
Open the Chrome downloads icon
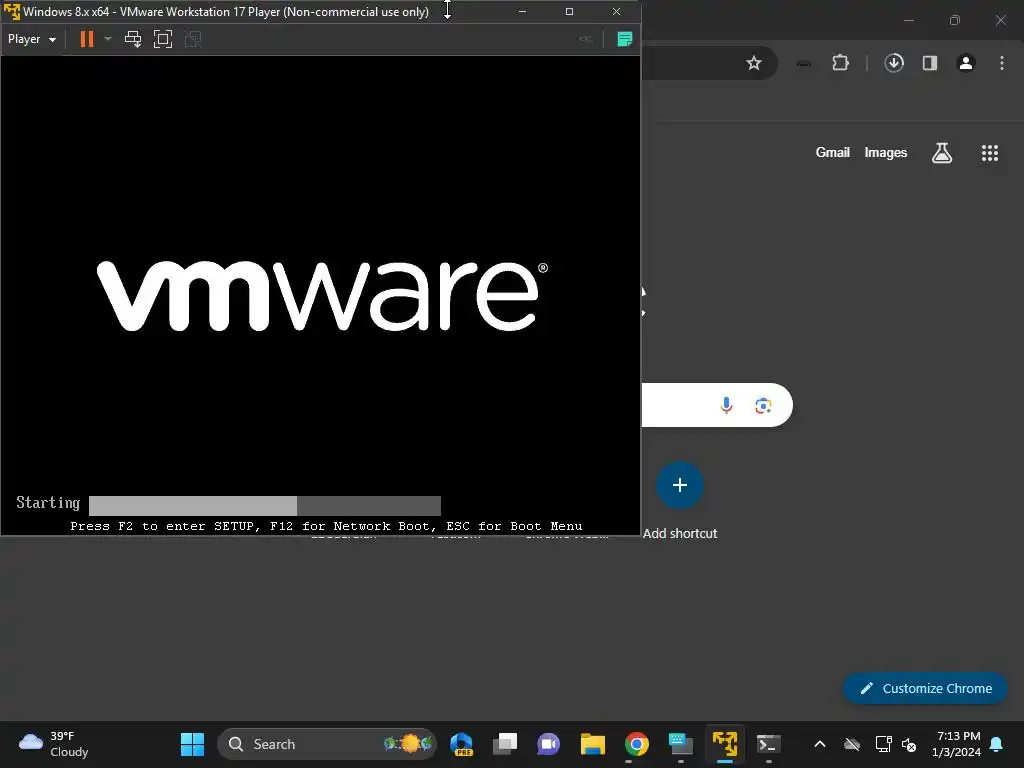tap(894, 63)
